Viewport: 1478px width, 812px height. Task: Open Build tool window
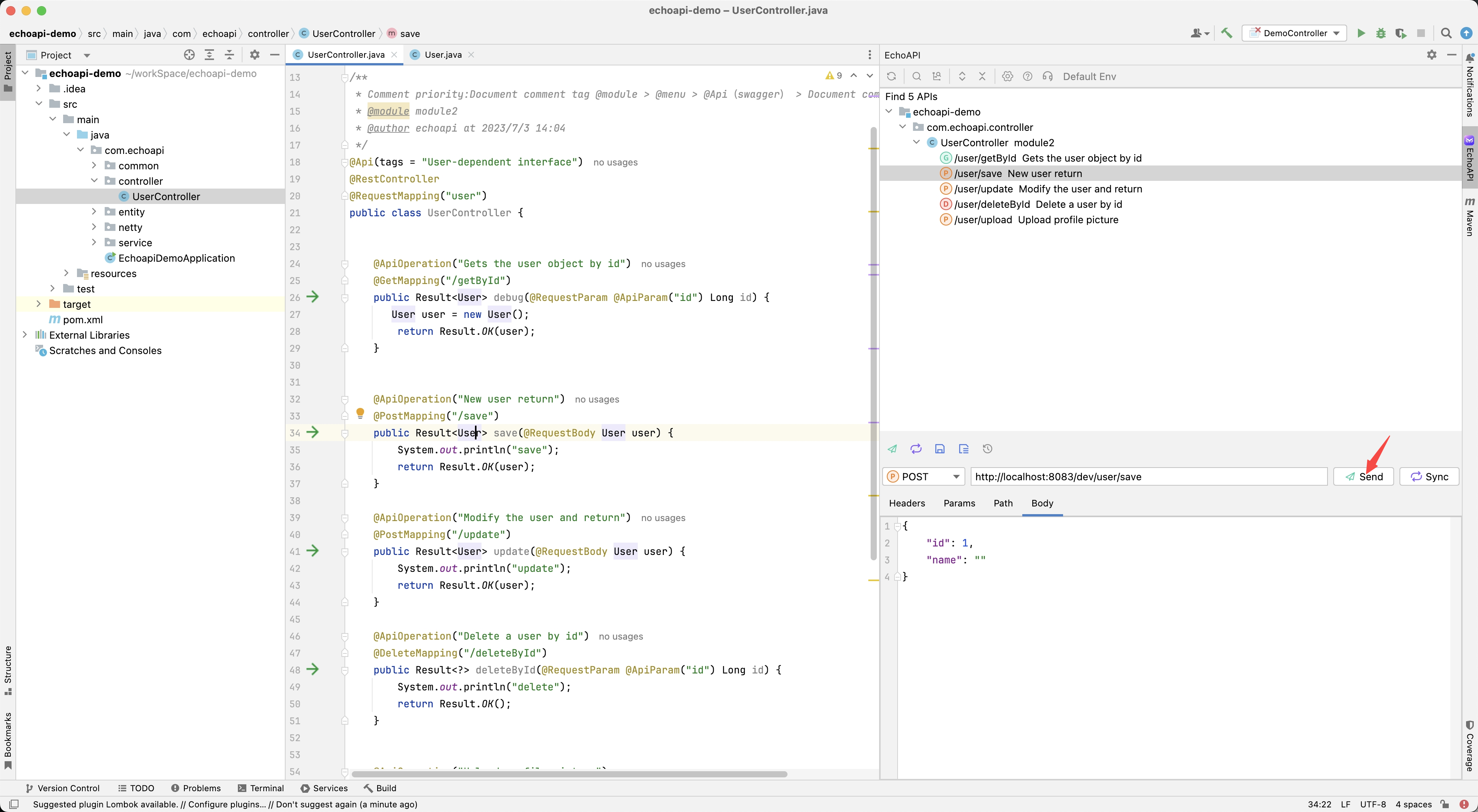[380, 788]
